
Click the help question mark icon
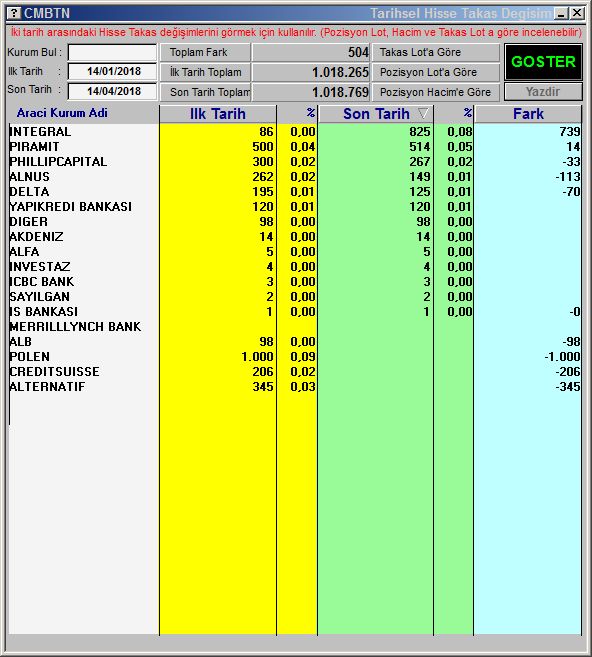click(x=14, y=13)
